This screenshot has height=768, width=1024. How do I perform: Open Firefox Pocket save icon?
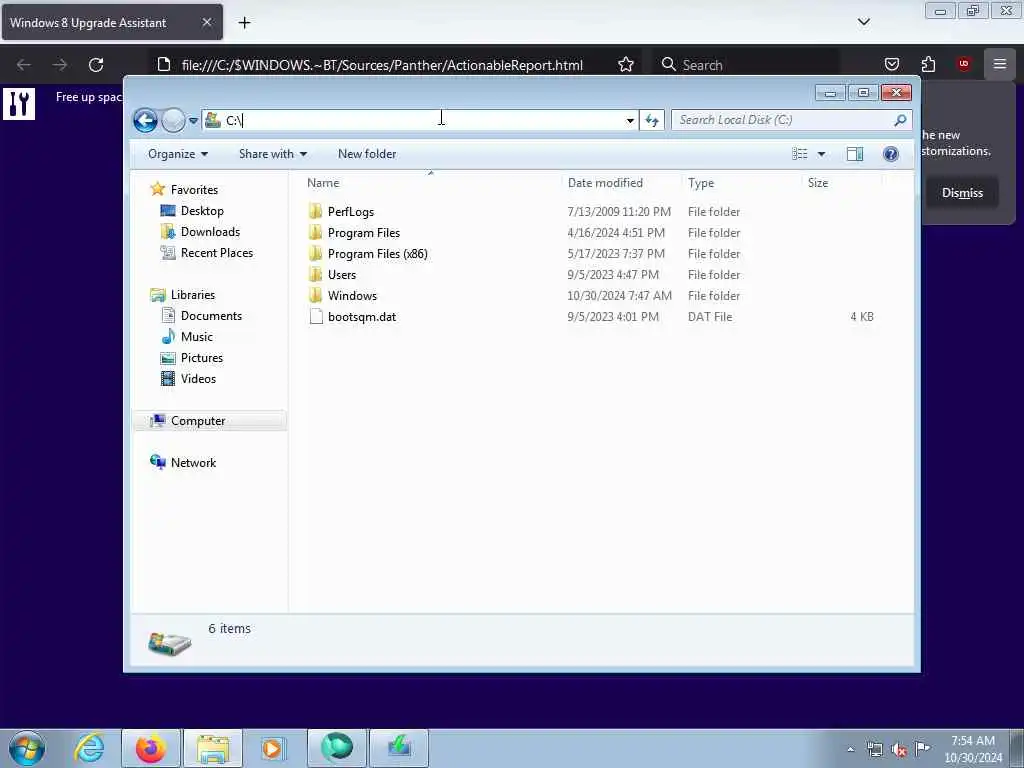pos(892,65)
